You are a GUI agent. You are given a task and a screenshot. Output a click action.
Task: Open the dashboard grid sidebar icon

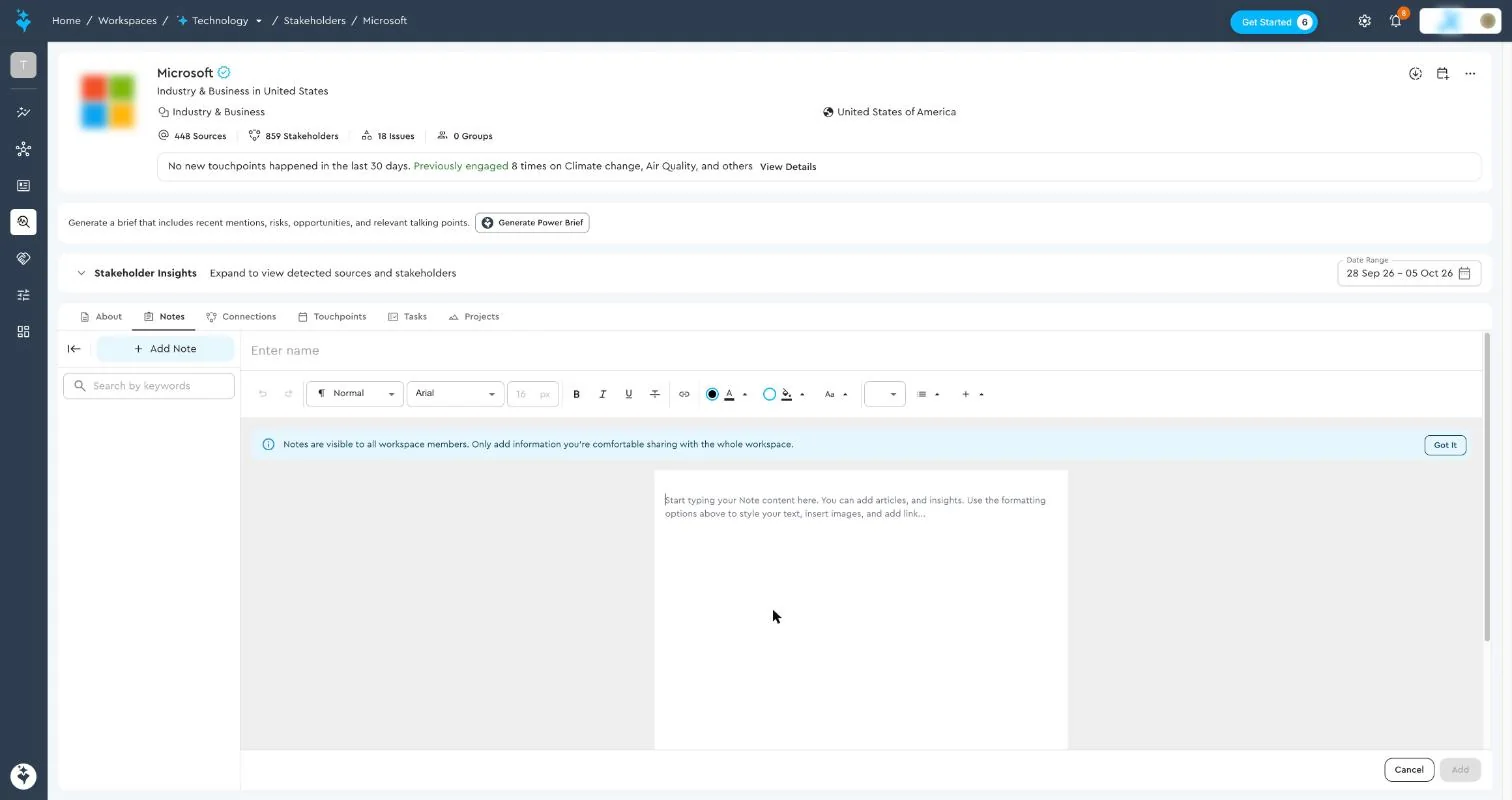coord(23,332)
